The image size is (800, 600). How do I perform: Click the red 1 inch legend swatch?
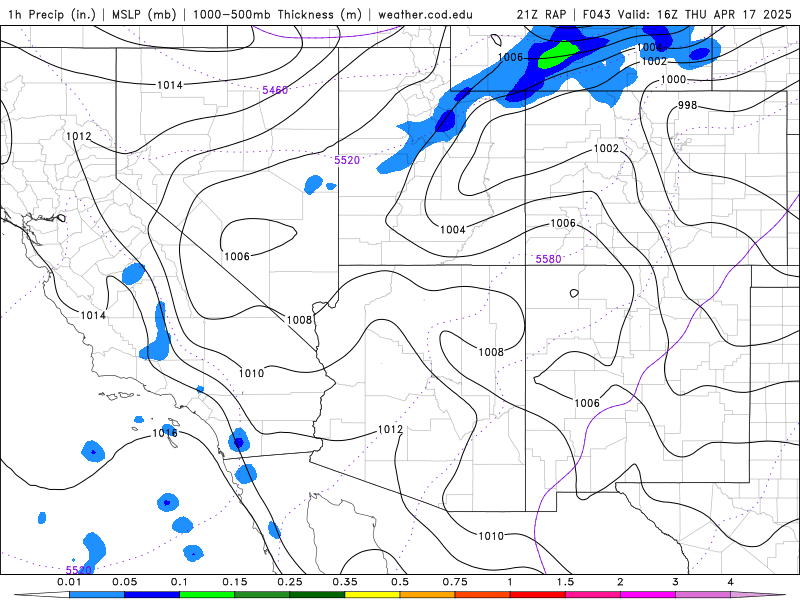pos(538,595)
